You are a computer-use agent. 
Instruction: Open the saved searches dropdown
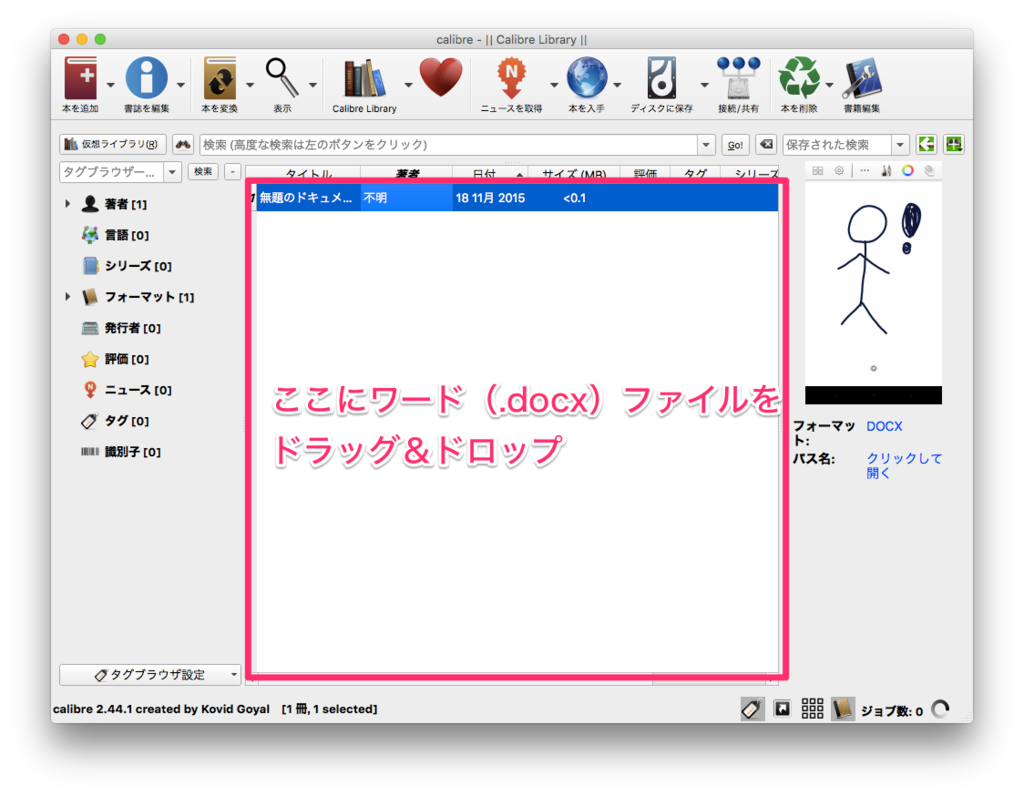pos(899,144)
